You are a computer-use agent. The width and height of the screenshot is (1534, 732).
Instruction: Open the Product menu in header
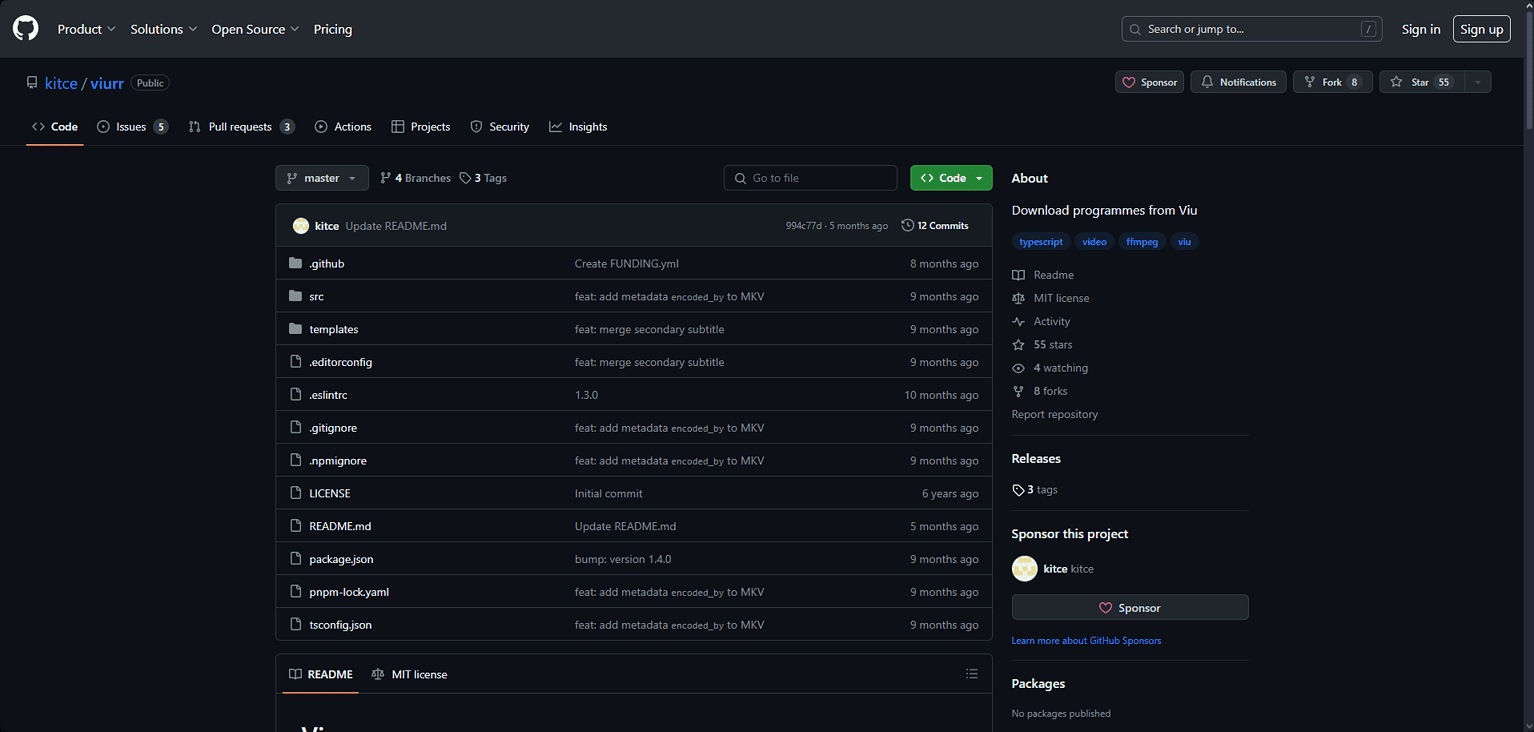point(86,29)
